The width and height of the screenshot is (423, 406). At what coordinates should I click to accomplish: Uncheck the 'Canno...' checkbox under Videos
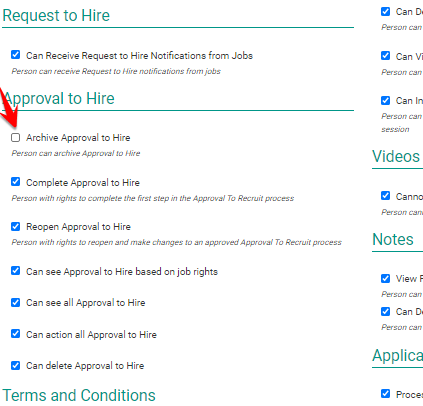385,196
